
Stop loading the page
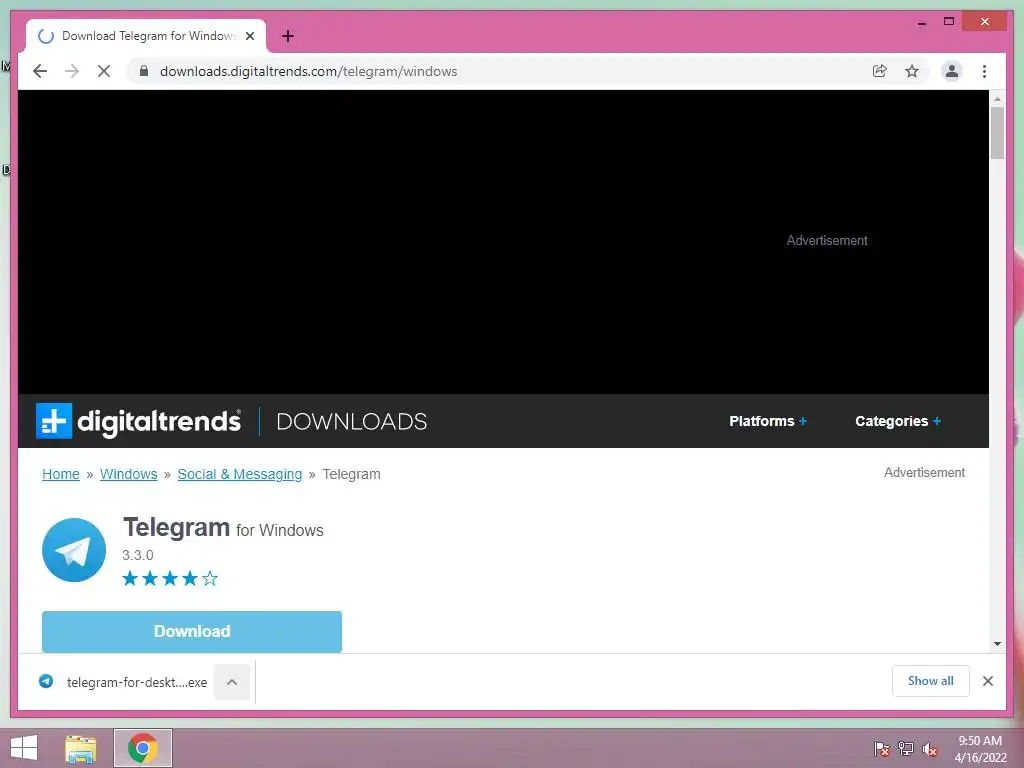104,71
